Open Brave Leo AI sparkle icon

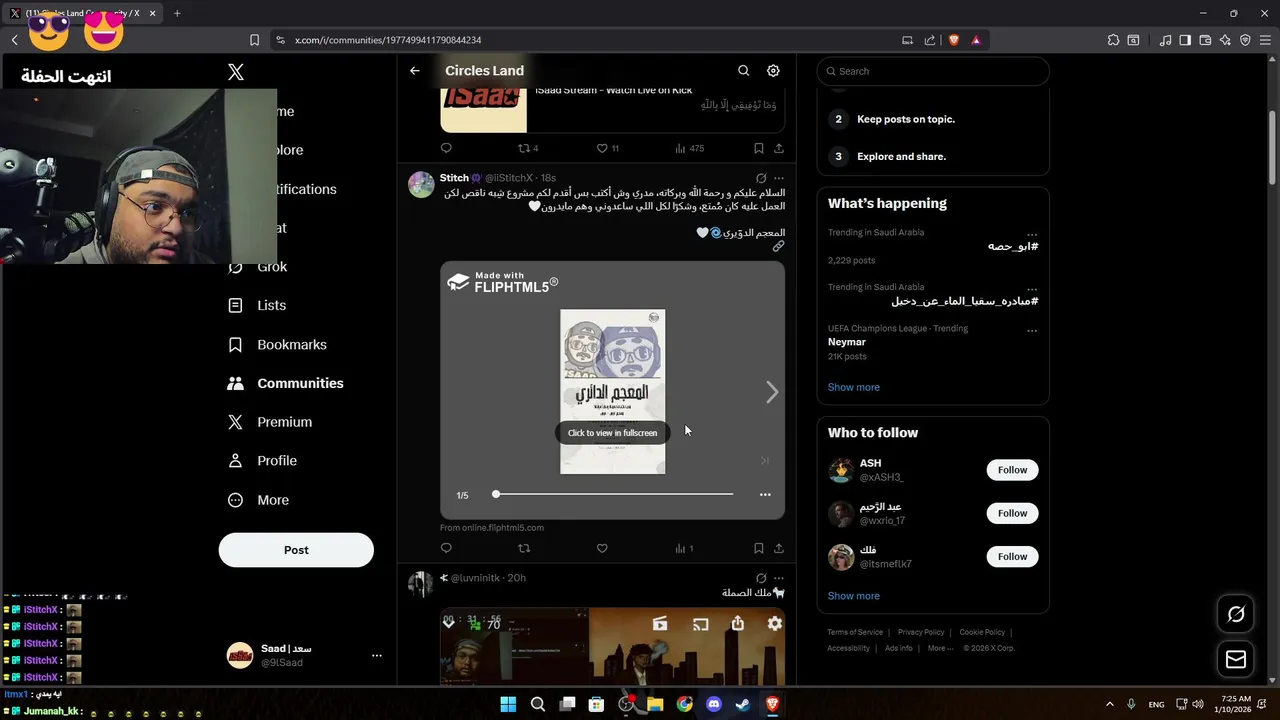(x=1225, y=40)
